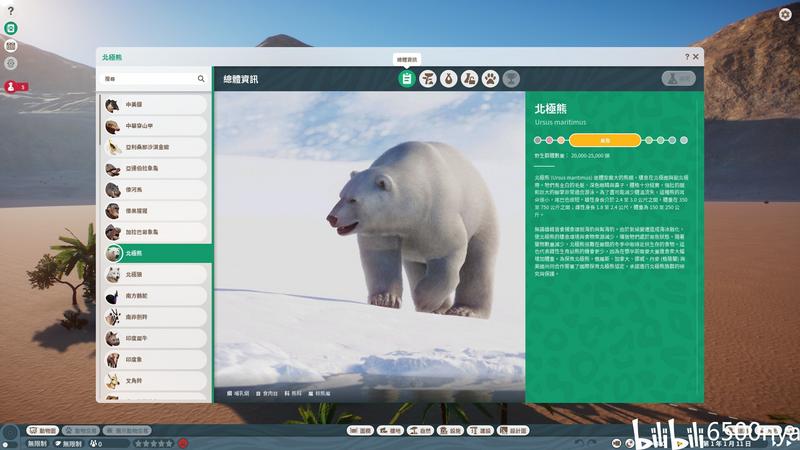The width and height of the screenshot is (800, 450).
Task: Open the 動物園 zoo button in bottom bar
Action: (43, 431)
